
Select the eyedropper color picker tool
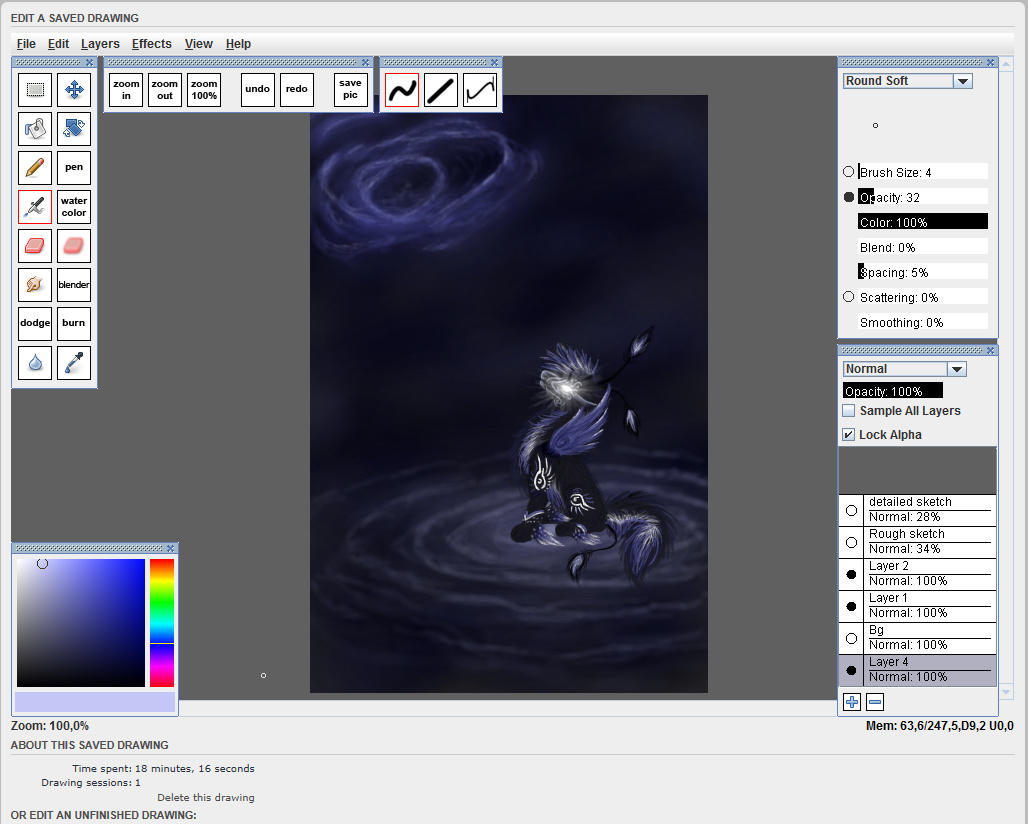[74, 363]
